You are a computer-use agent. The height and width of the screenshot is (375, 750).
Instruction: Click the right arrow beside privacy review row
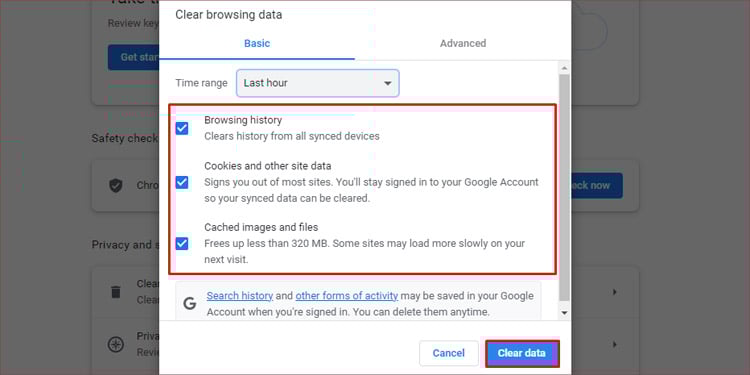pos(615,344)
